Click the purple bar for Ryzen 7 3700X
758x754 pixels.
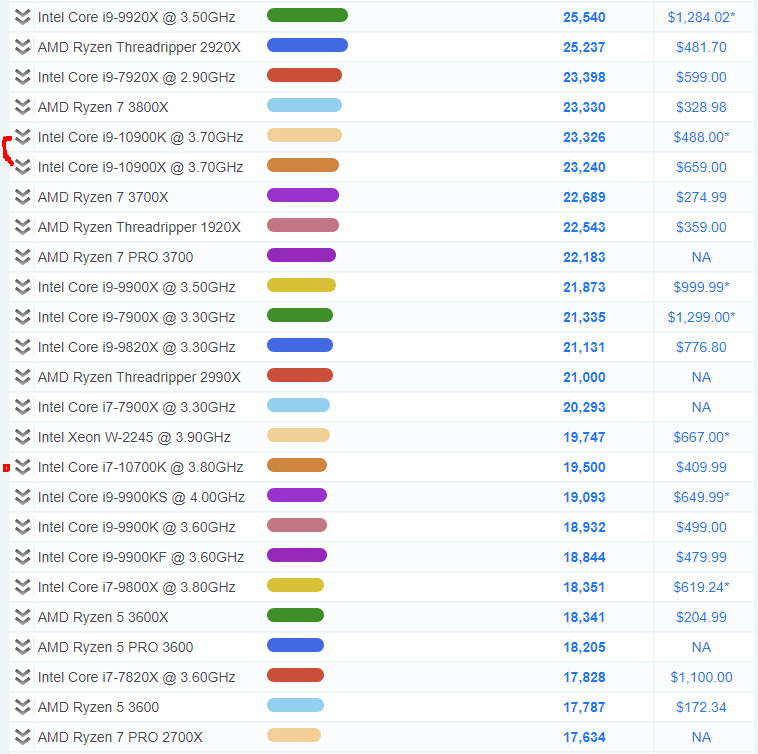(303, 195)
